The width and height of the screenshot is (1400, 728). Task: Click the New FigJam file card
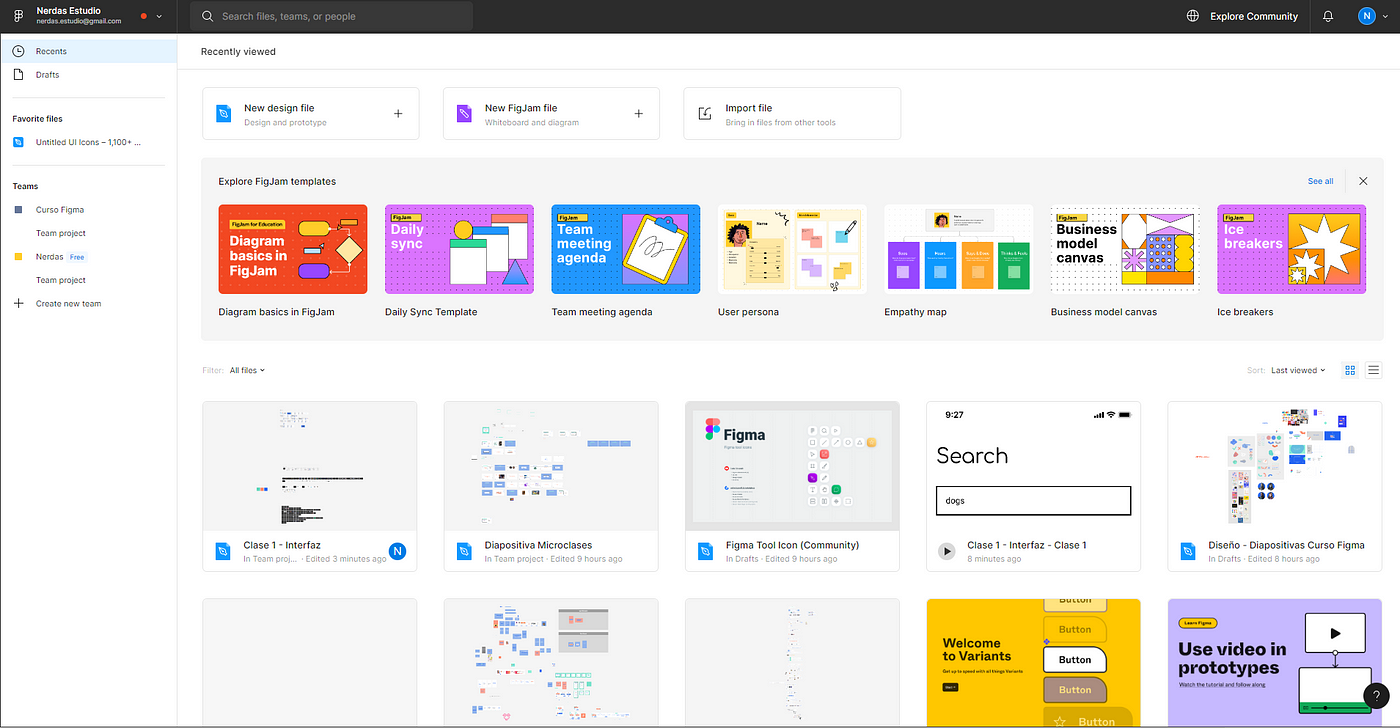(x=551, y=114)
